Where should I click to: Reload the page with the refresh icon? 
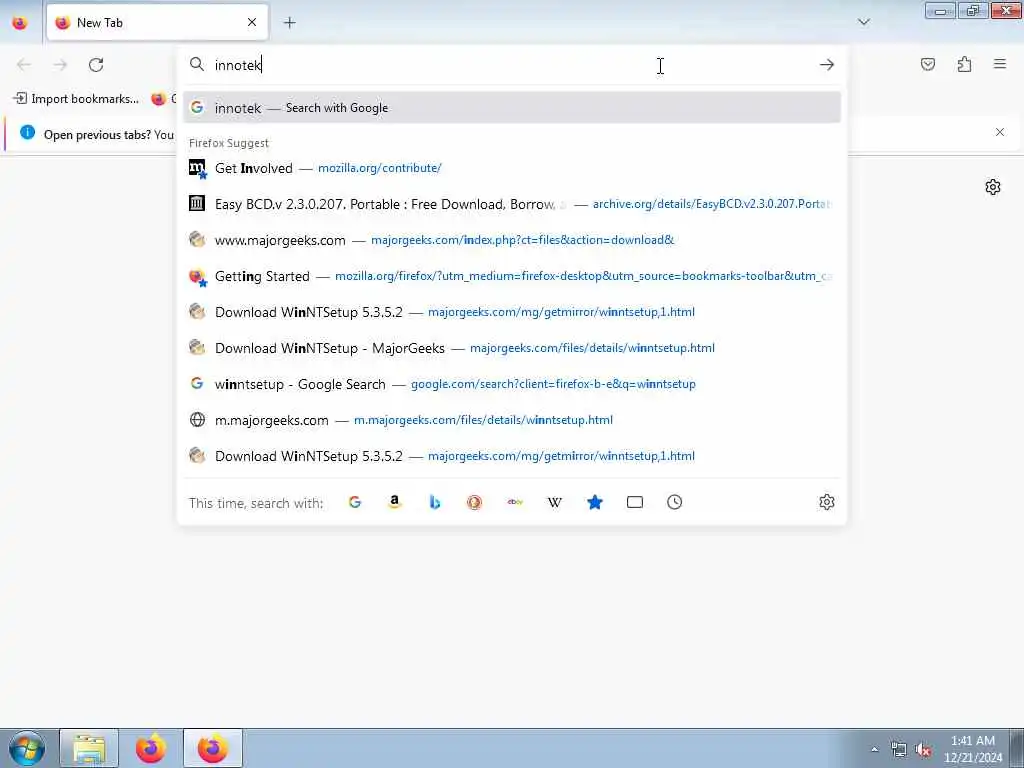(96, 65)
